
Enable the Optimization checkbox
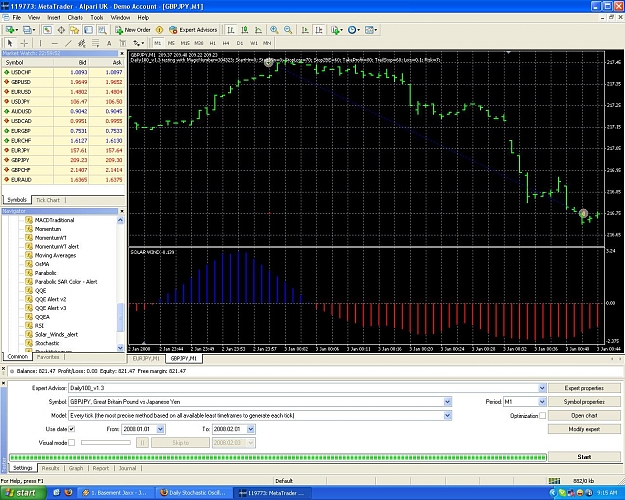click(542, 415)
